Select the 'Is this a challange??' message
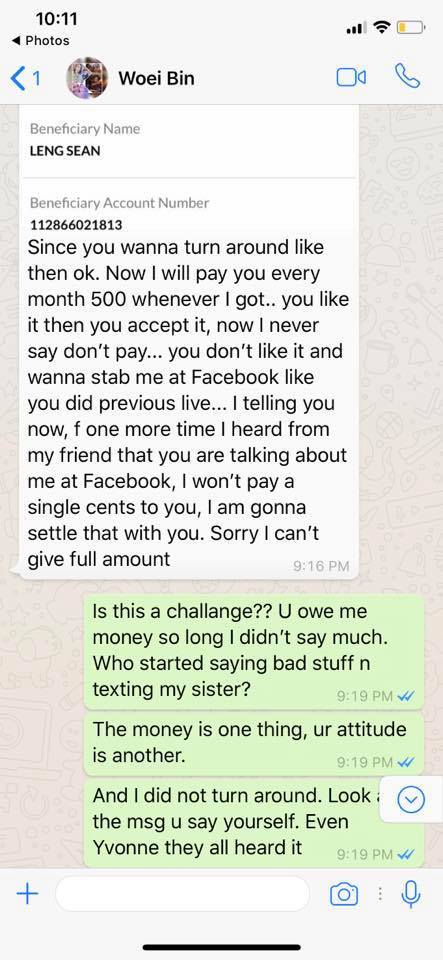Image resolution: width=443 pixels, height=960 pixels. tap(254, 651)
